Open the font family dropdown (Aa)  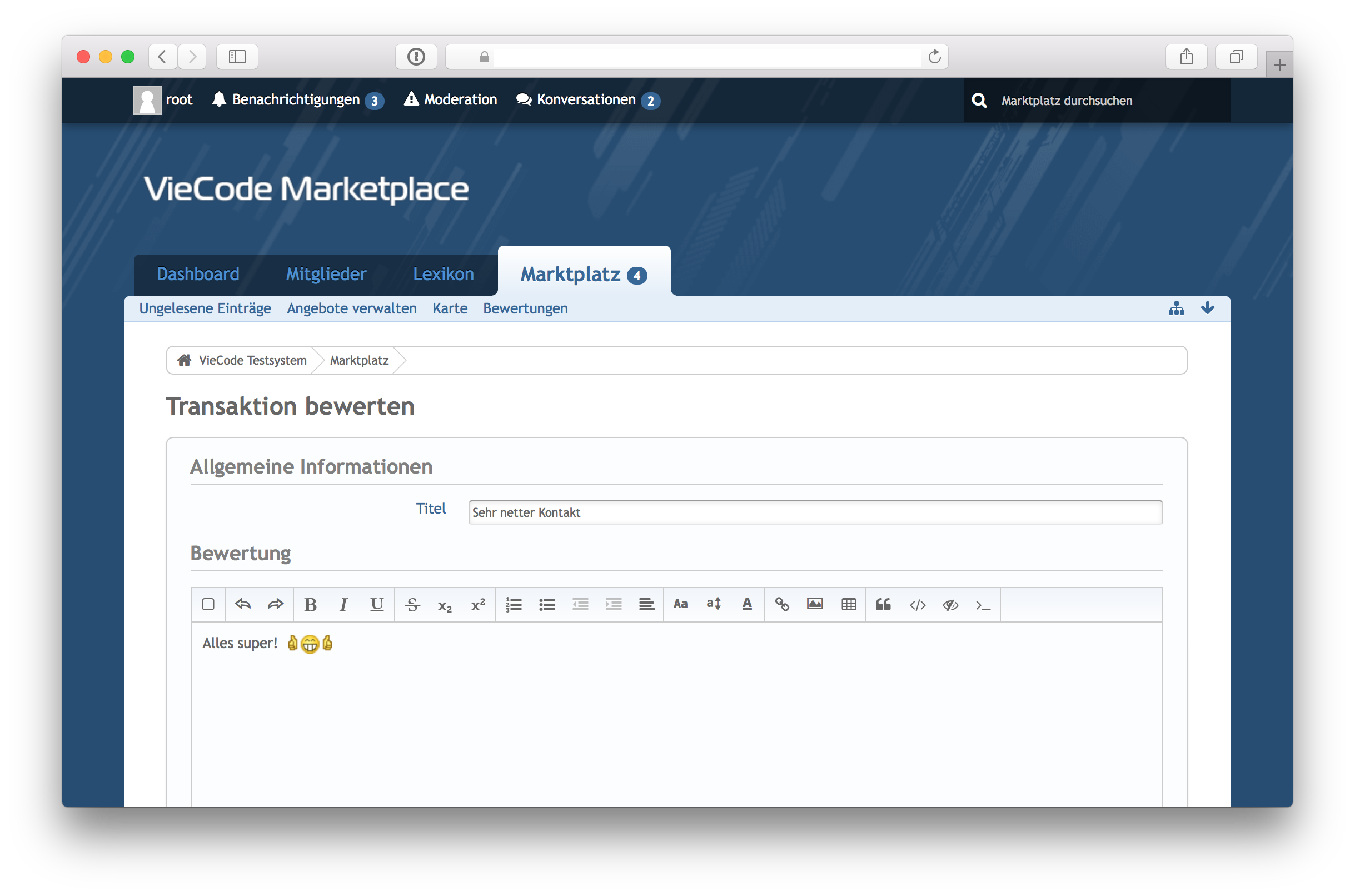tap(680, 605)
